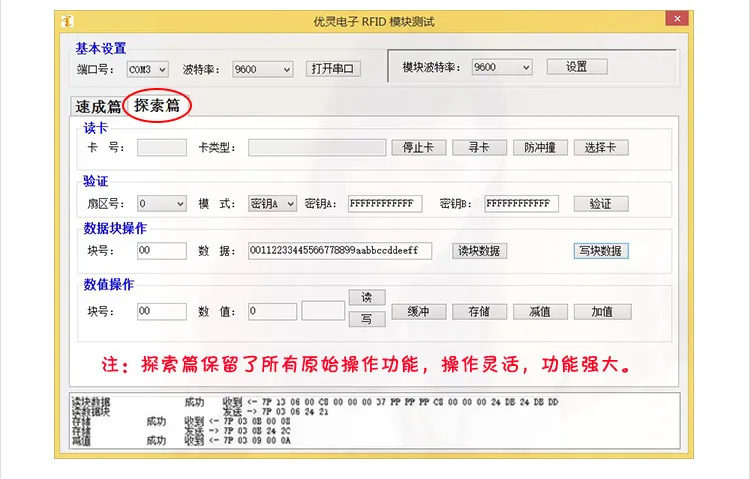
Task: Click the 存储 button
Action: (479, 312)
